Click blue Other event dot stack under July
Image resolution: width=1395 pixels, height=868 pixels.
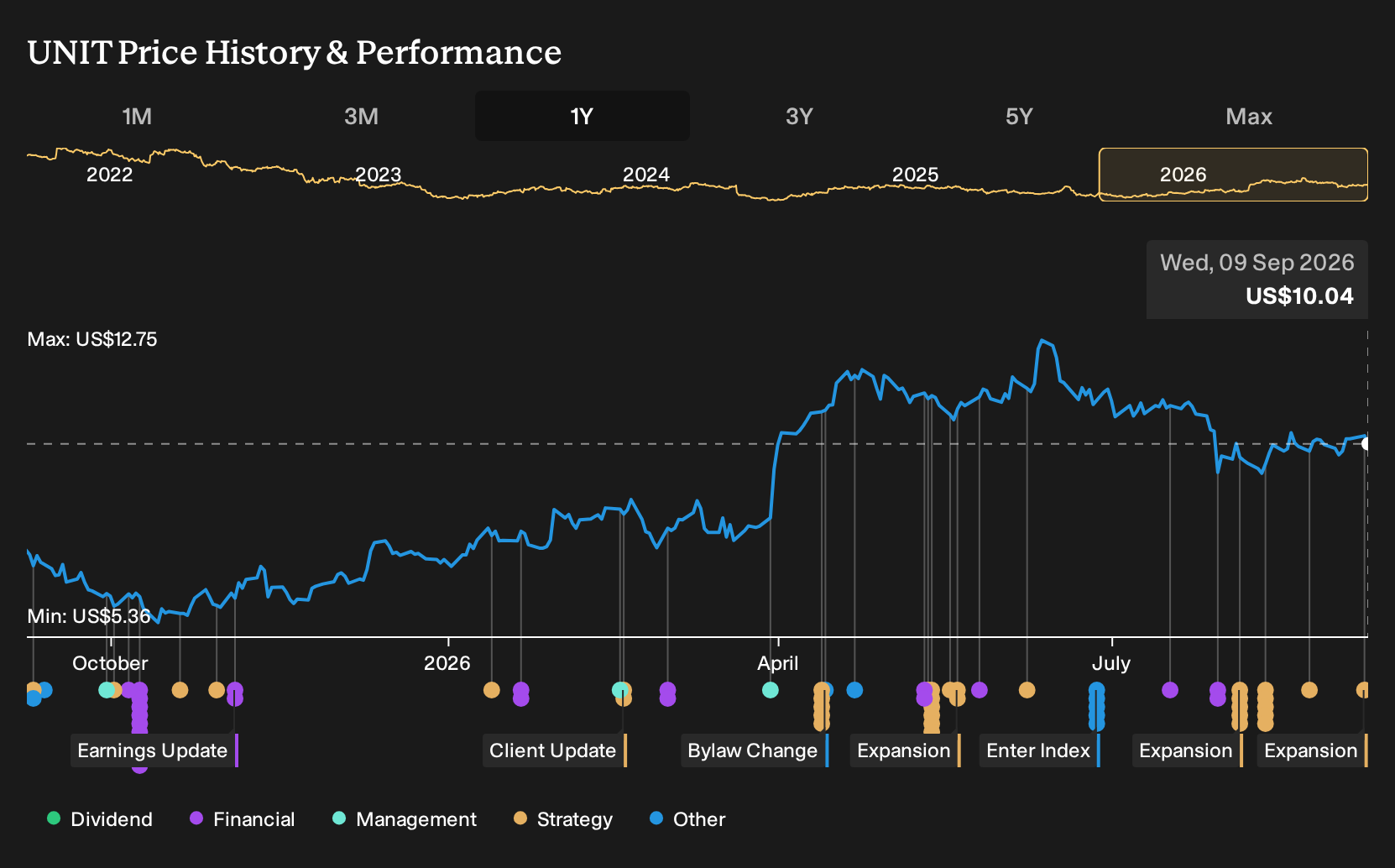(1096, 705)
